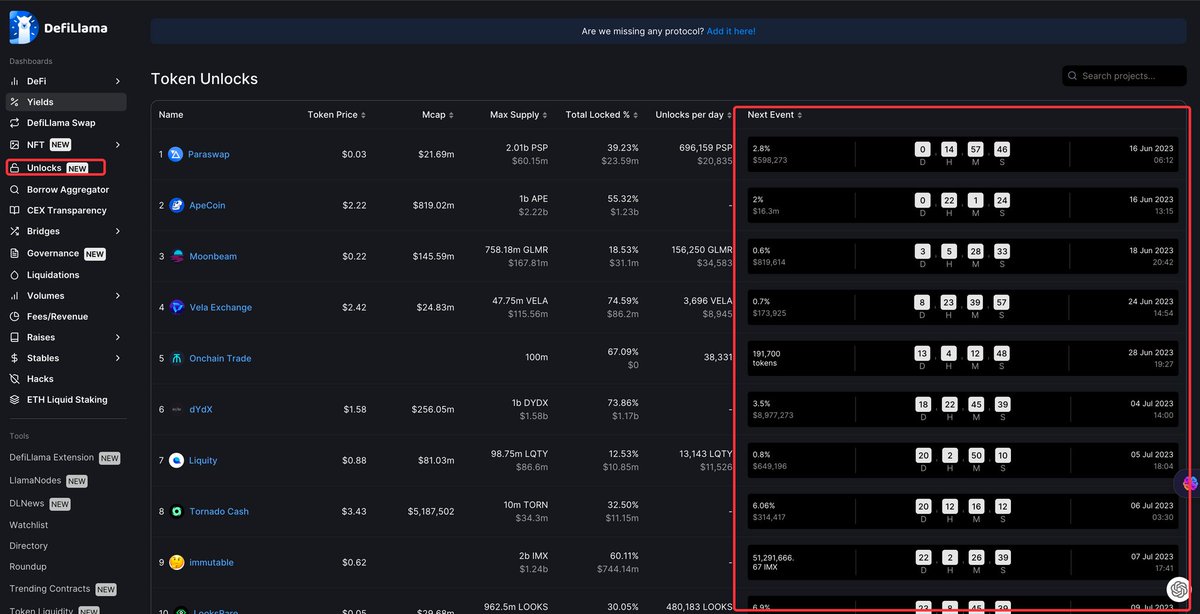Expand the Stables submenu chevron

click(x=118, y=358)
